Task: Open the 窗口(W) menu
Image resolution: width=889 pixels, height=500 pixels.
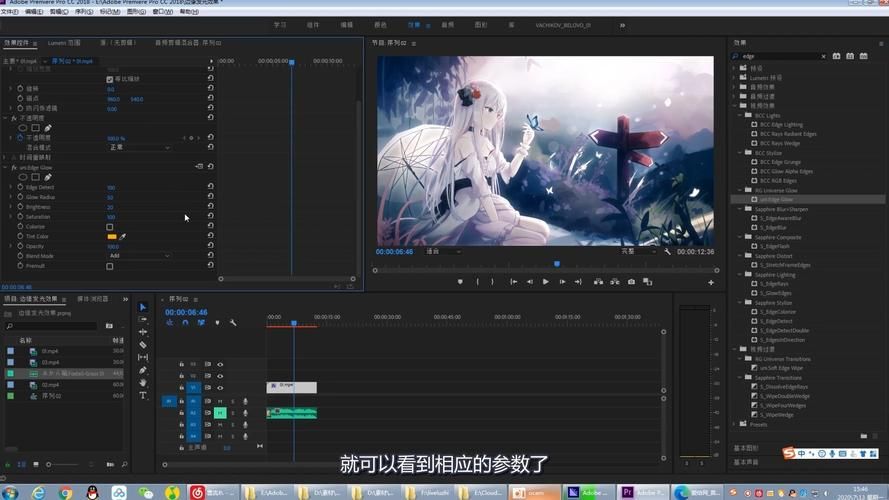Action: click(163, 11)
